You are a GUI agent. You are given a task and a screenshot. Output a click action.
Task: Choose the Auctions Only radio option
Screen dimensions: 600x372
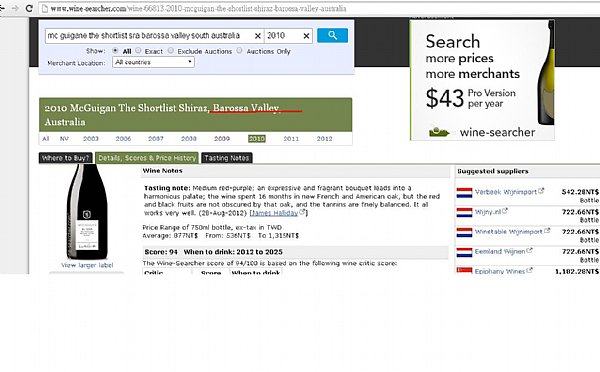240,51
